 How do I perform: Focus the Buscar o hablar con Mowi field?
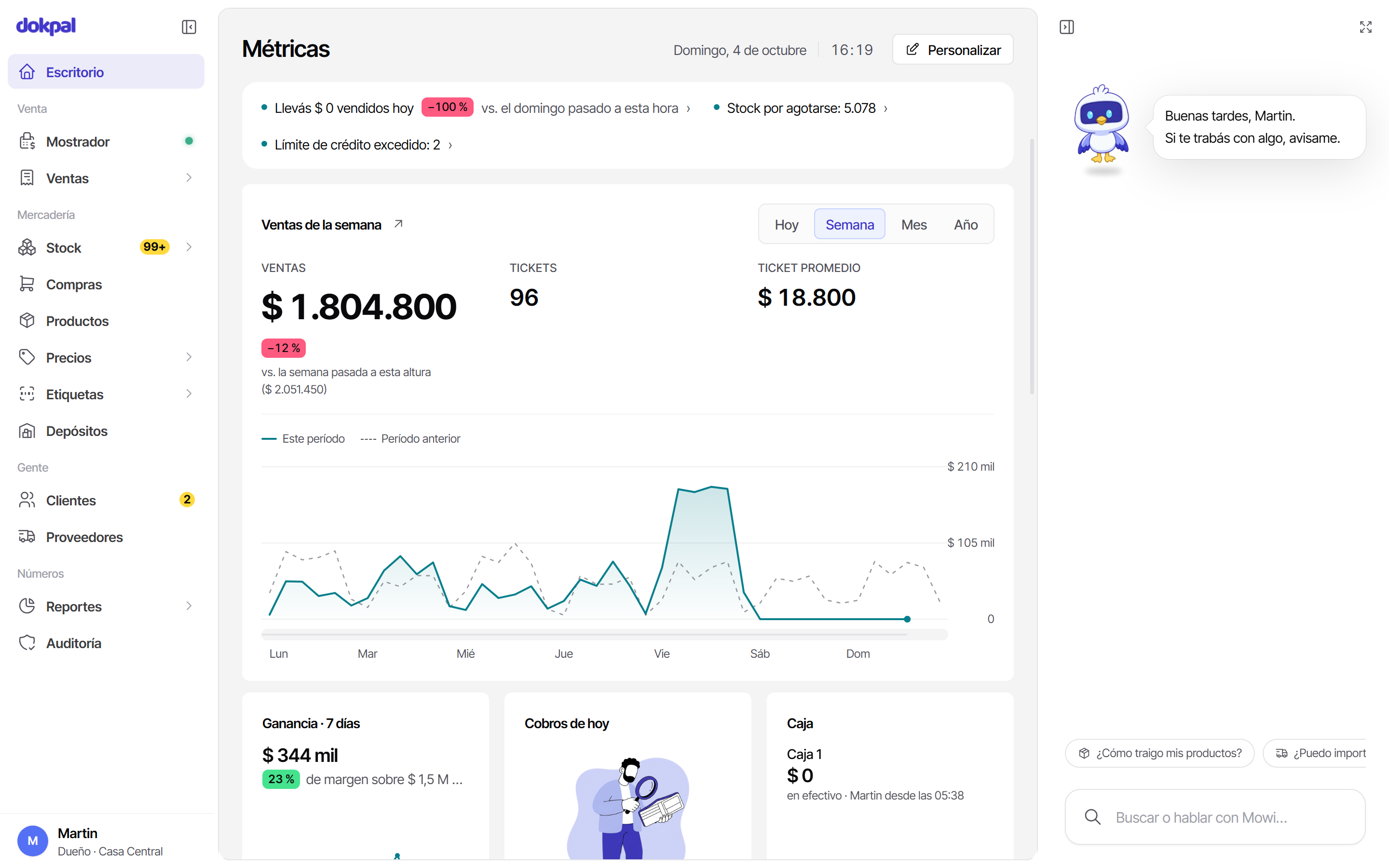pos(1214,817)
